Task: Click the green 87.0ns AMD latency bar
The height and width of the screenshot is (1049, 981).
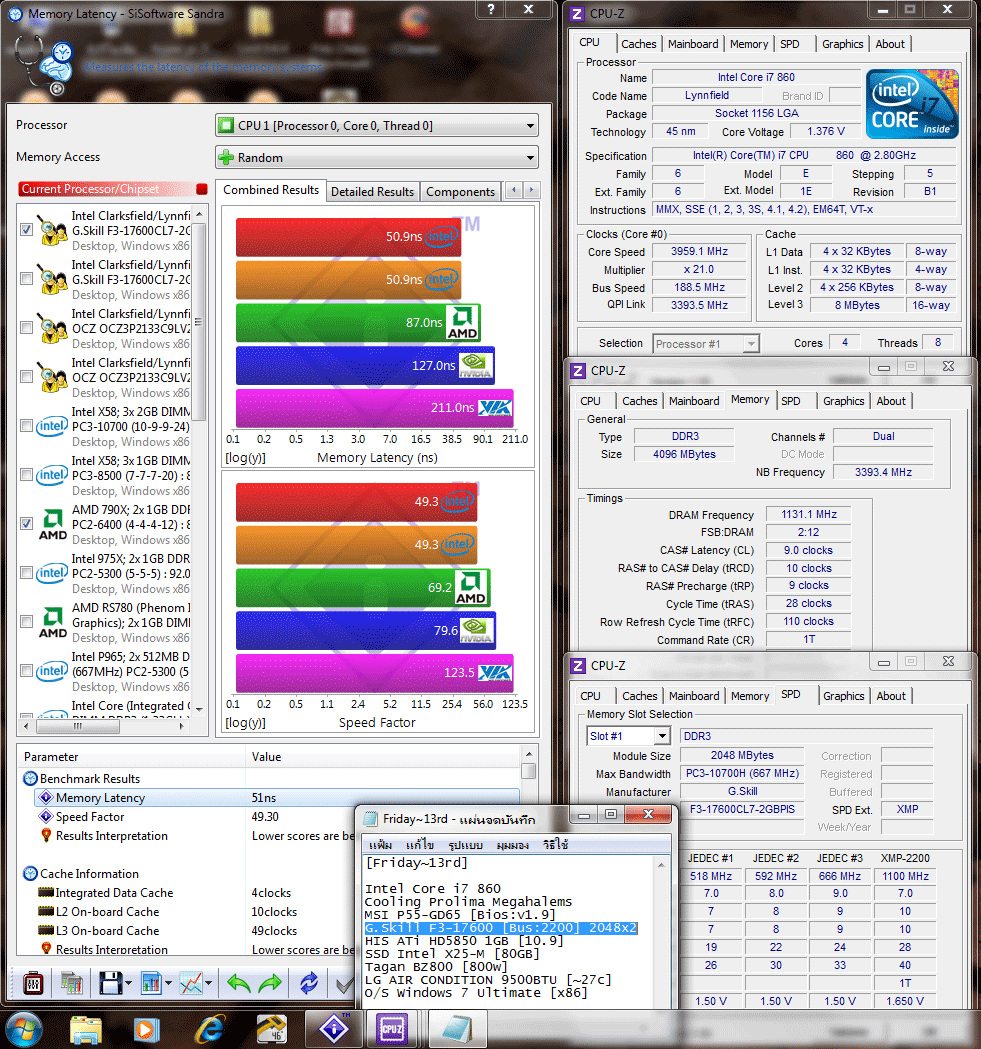Action: click(358, 322)
